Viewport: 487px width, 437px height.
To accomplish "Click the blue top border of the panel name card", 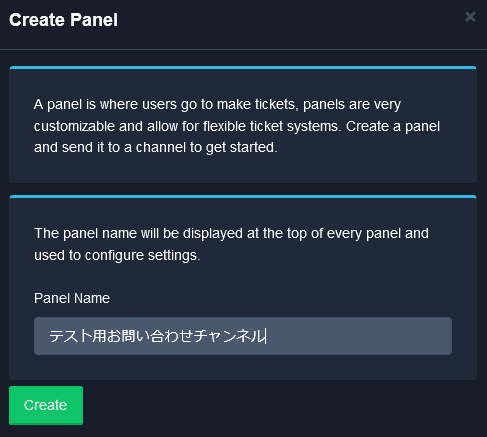I will (x=243, y=197).
